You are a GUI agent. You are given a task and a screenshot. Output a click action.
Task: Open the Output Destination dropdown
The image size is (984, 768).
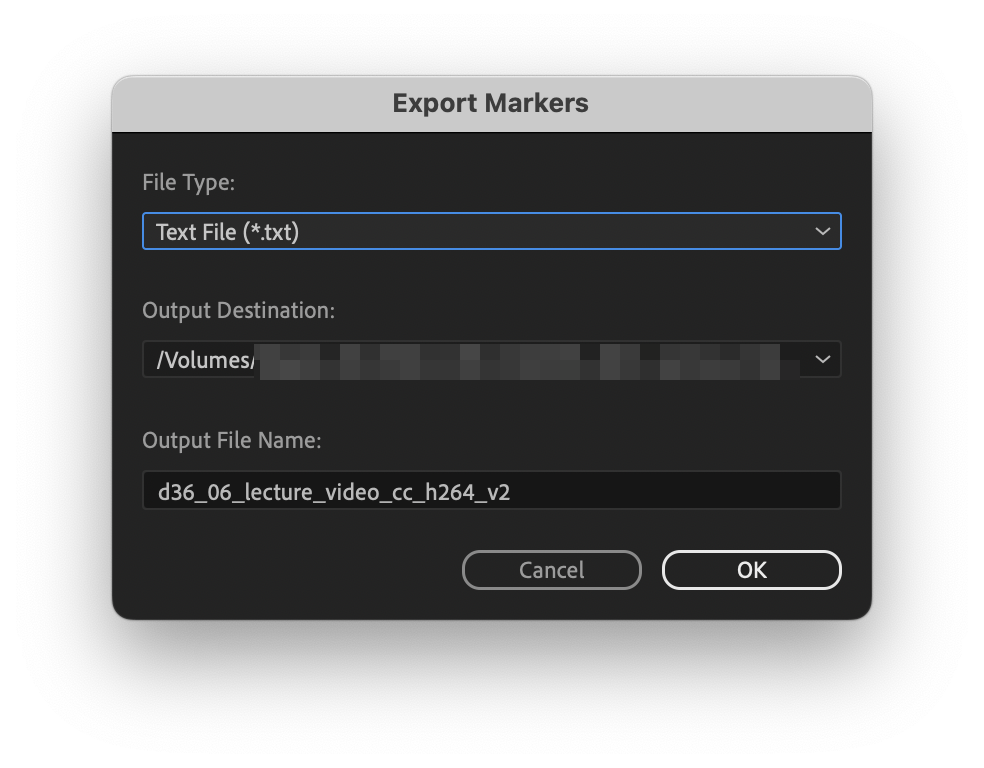click(x=491, y=359)
